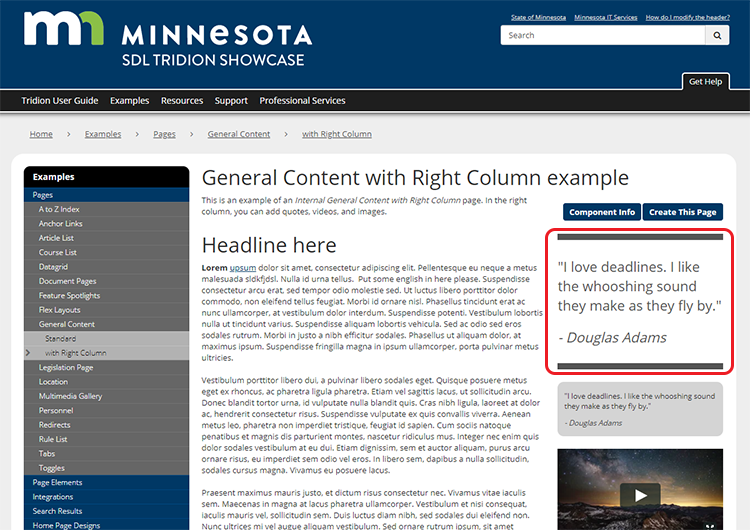This screenshot has height=530, width=750.
Task: Open the Professional Services menu
Action: [302, 100]
